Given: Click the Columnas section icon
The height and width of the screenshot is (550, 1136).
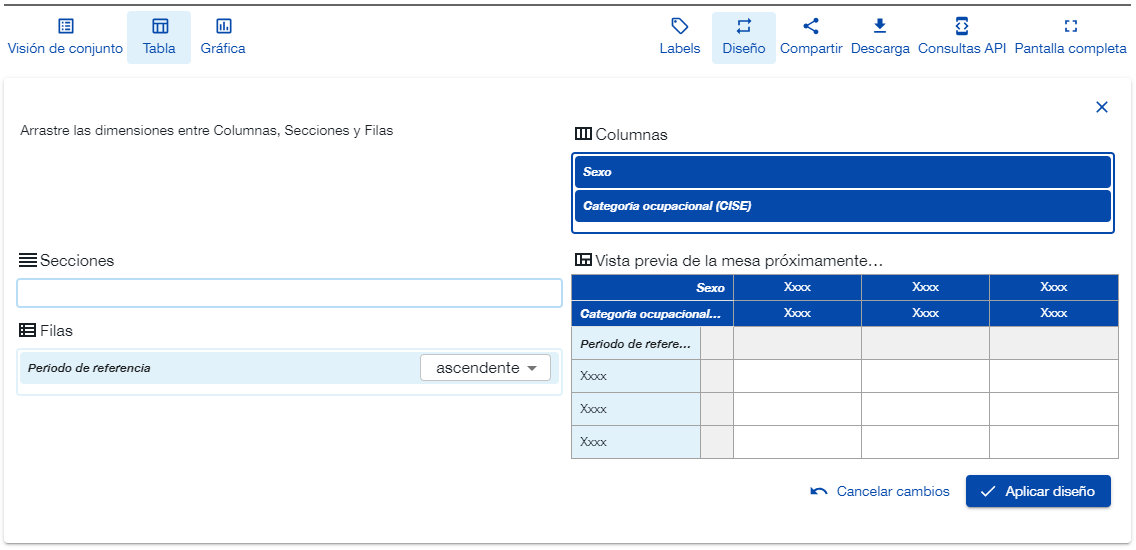Looking at the screenshot, I should tap(583, 134).
